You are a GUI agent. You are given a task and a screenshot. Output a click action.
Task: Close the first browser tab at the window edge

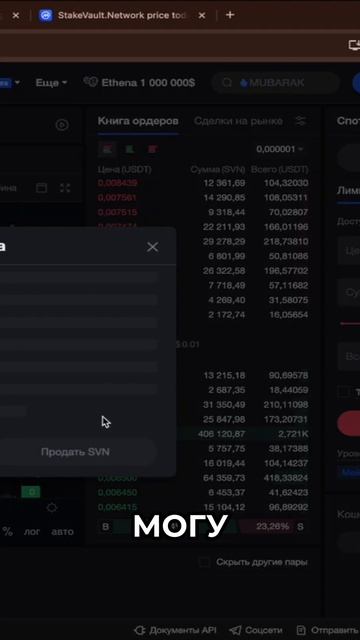coord(16,16)
